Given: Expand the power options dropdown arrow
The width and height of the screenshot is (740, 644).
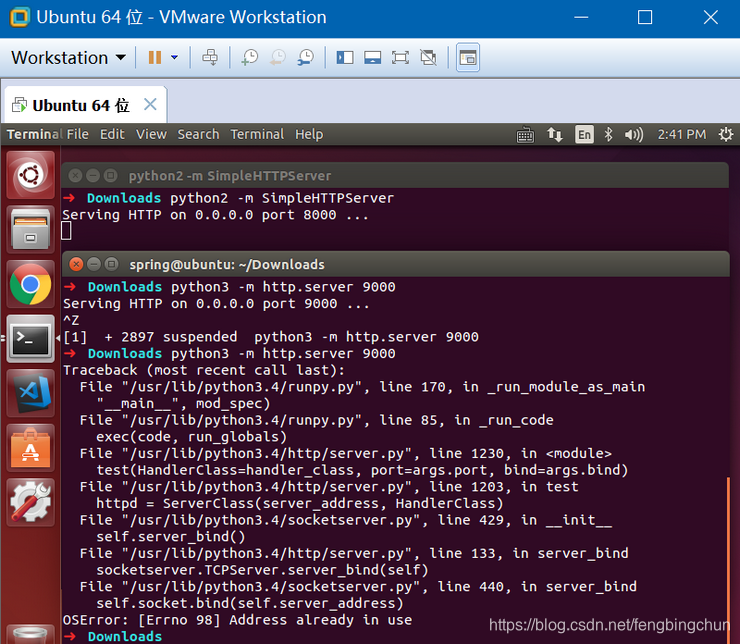Looking at the screenshot, I should [175, 58].
